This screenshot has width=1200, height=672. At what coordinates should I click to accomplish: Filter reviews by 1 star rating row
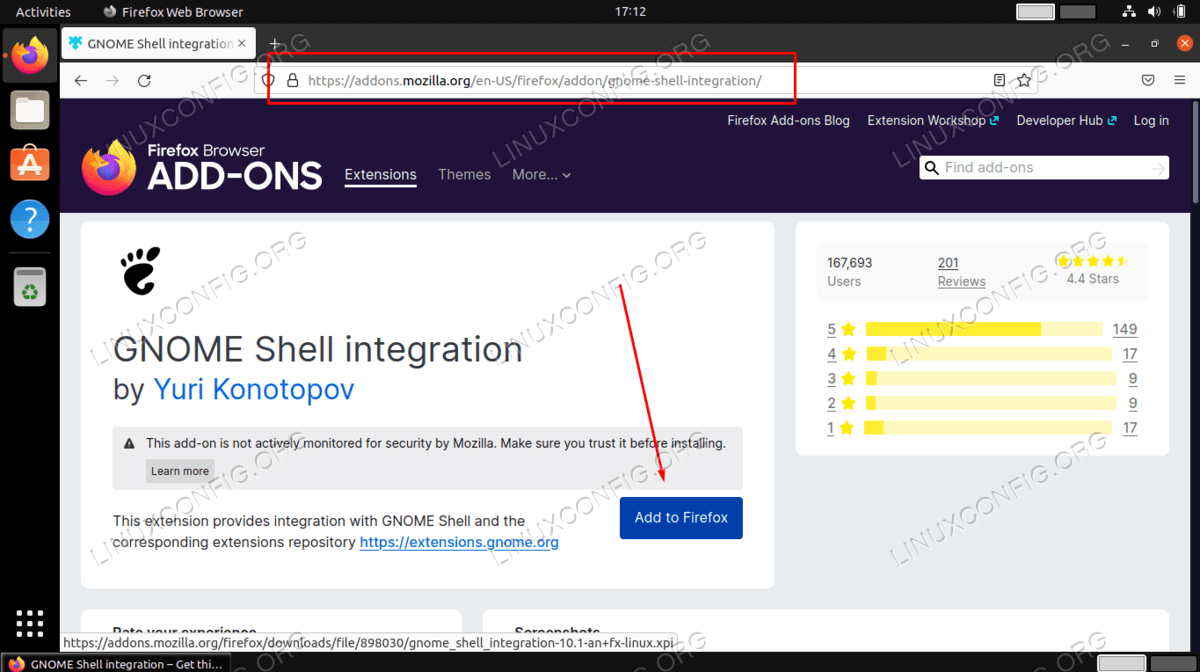(x=982, y=428)
